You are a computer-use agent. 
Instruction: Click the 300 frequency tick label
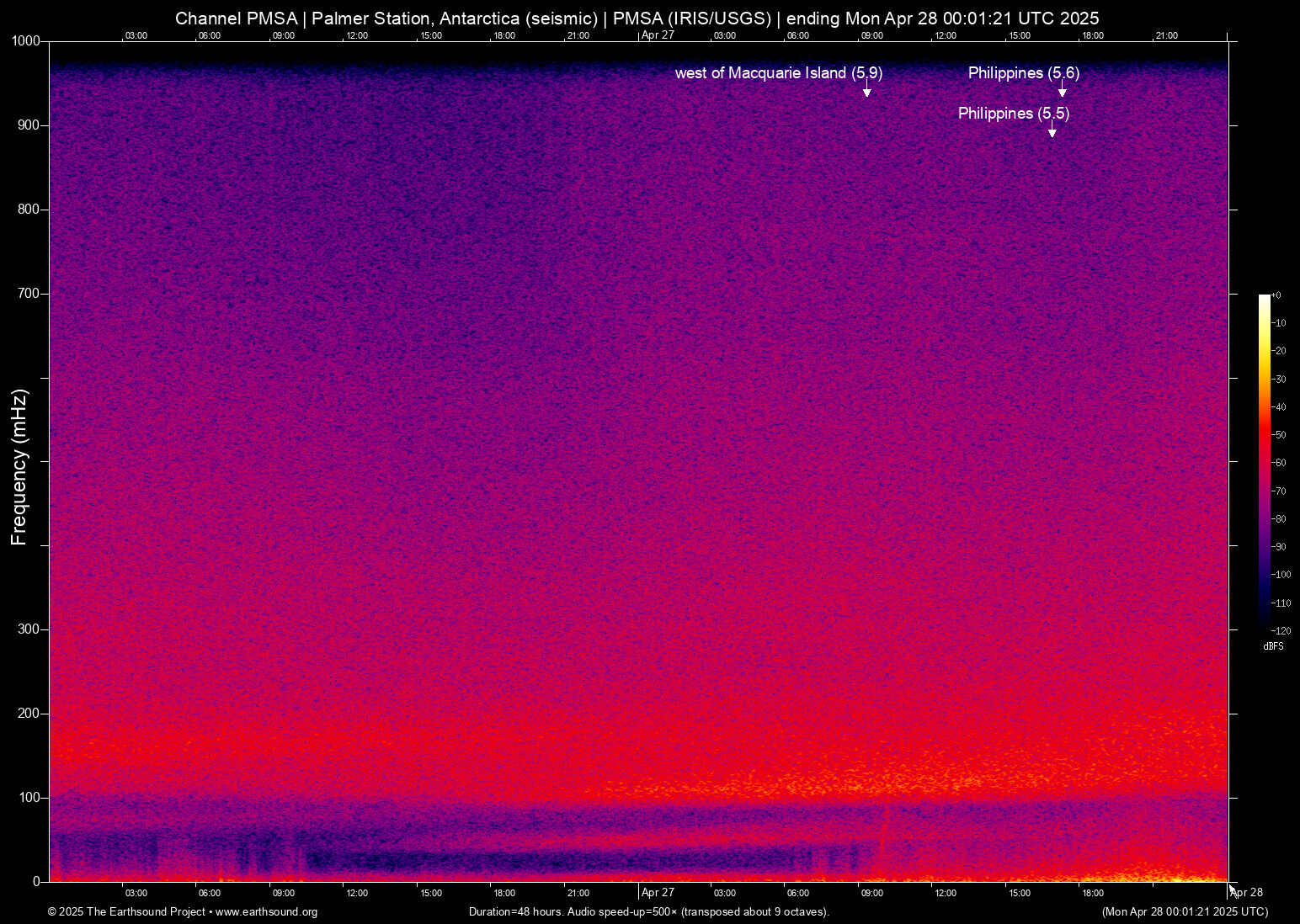click(x=30, y=629)
